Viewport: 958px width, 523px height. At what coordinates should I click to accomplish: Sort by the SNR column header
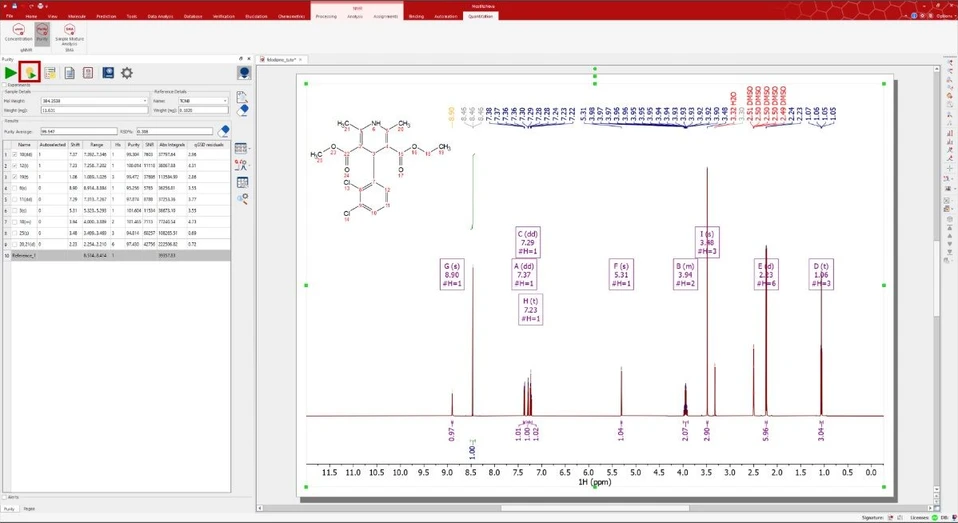click(x=149, y=145)
